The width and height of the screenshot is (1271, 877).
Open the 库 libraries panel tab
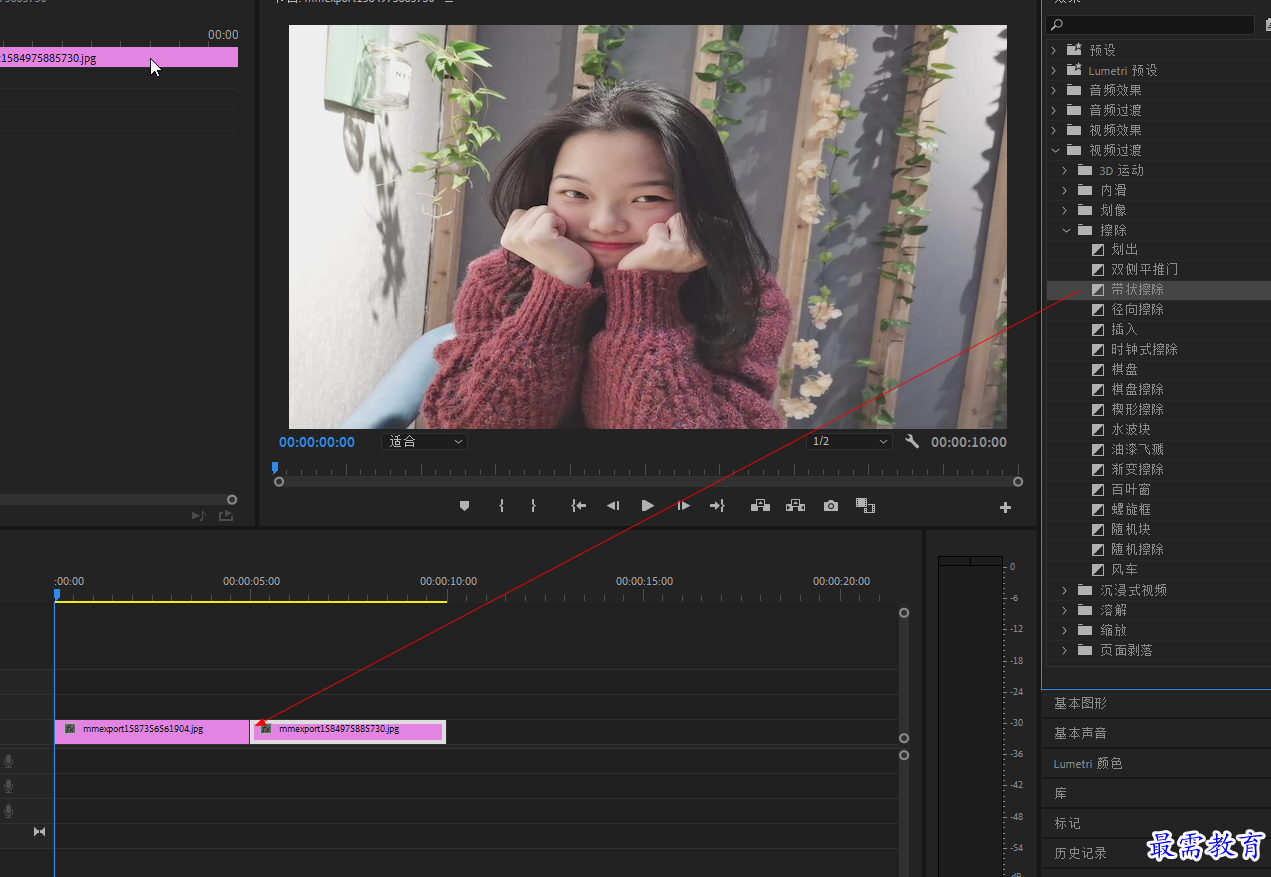point(1060,793)
